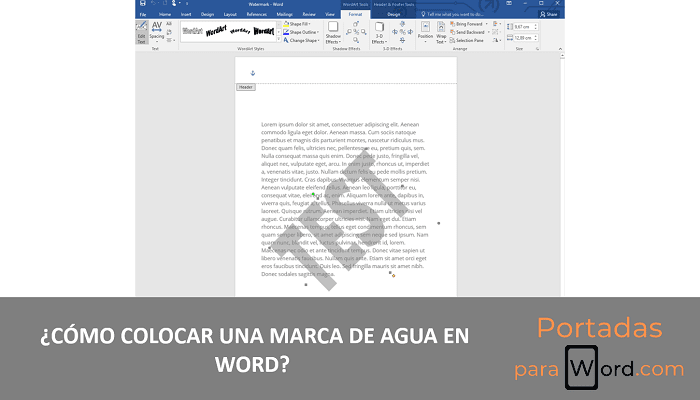This screenshot has width=700, height=400.
Task: Click the yellow adjustment handle on watermark
Action: point(393,275)
